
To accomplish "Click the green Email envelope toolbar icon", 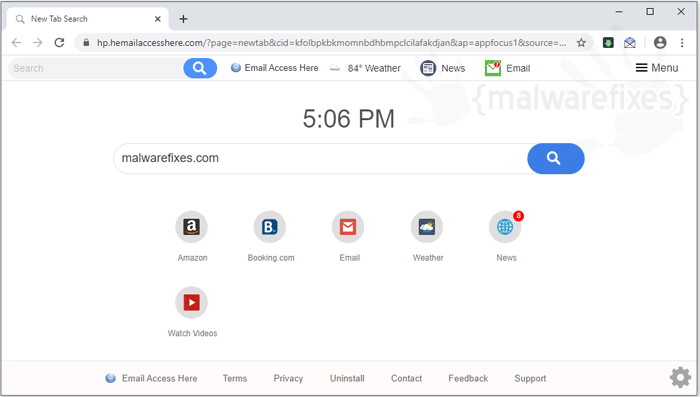I will pyautogui.click(x=493, y=68).
